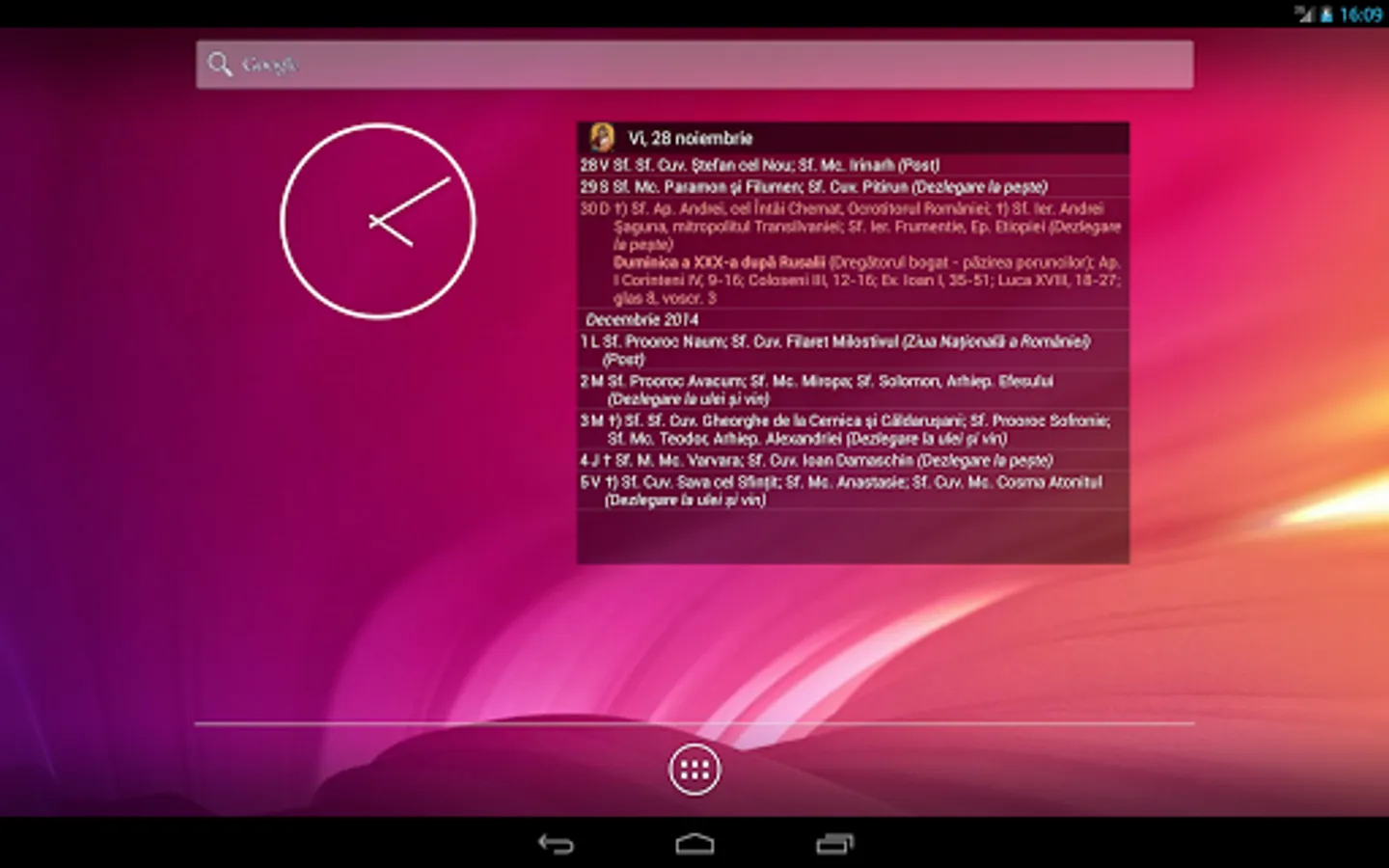Screen dimensions: 1389x868
Task: Open the 5 V Sf. Cuv. Sava entry
Action: point(853,491)
